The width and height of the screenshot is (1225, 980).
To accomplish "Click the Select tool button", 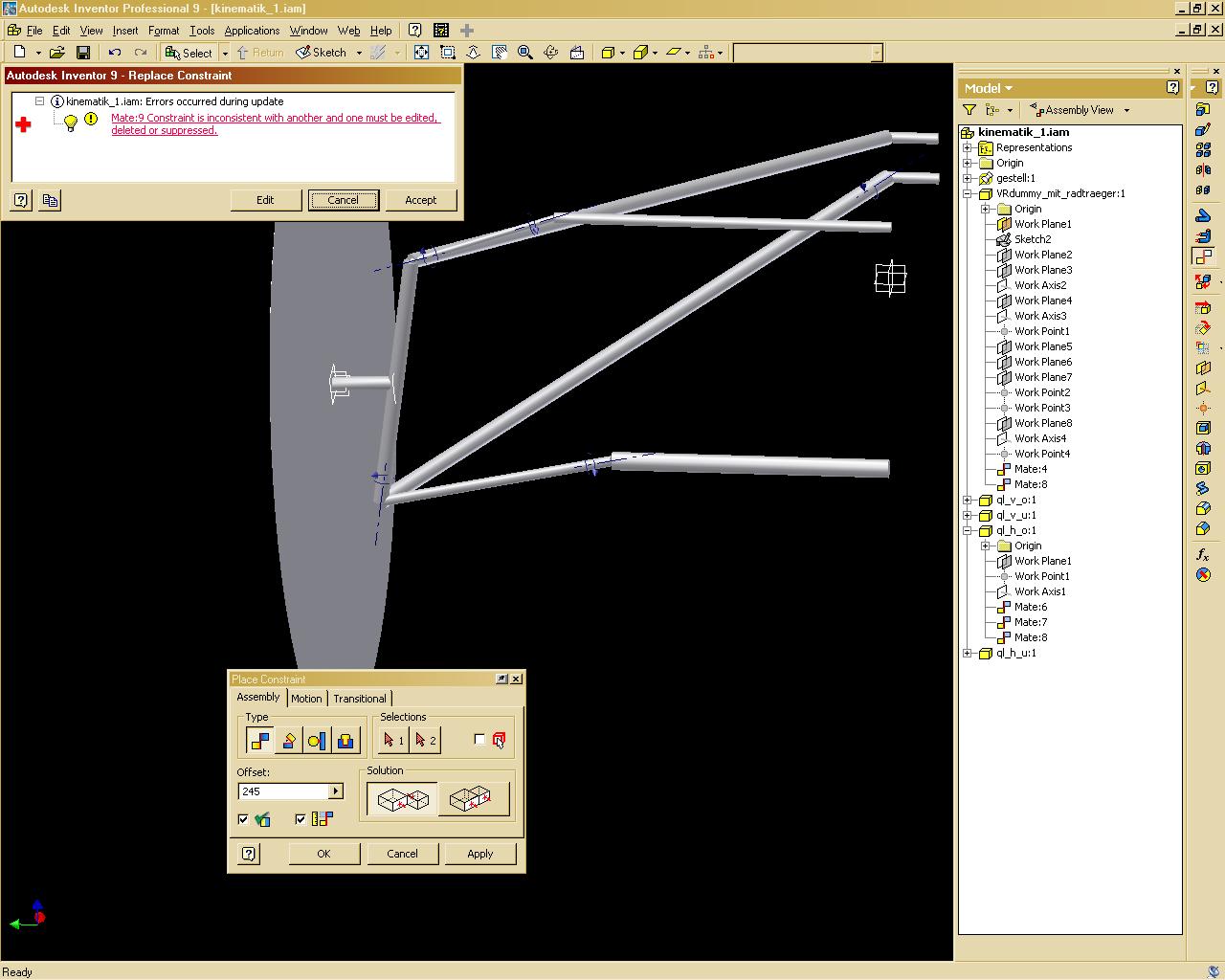I will point(189,53).
